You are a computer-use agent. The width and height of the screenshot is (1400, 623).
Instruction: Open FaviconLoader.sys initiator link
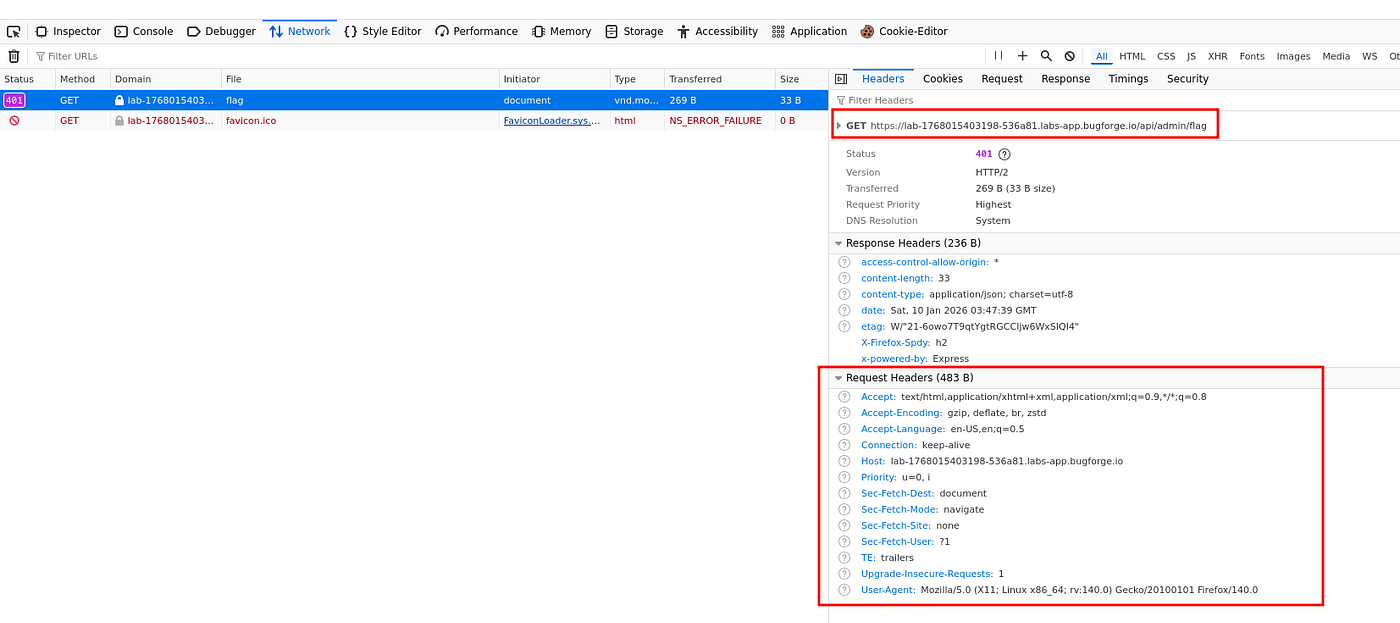coord(552,120)
